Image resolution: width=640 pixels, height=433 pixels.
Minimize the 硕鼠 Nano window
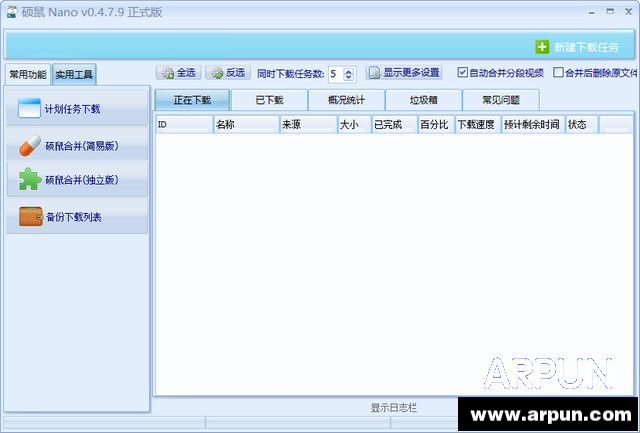pyautogui.click(x=591, y=12)
